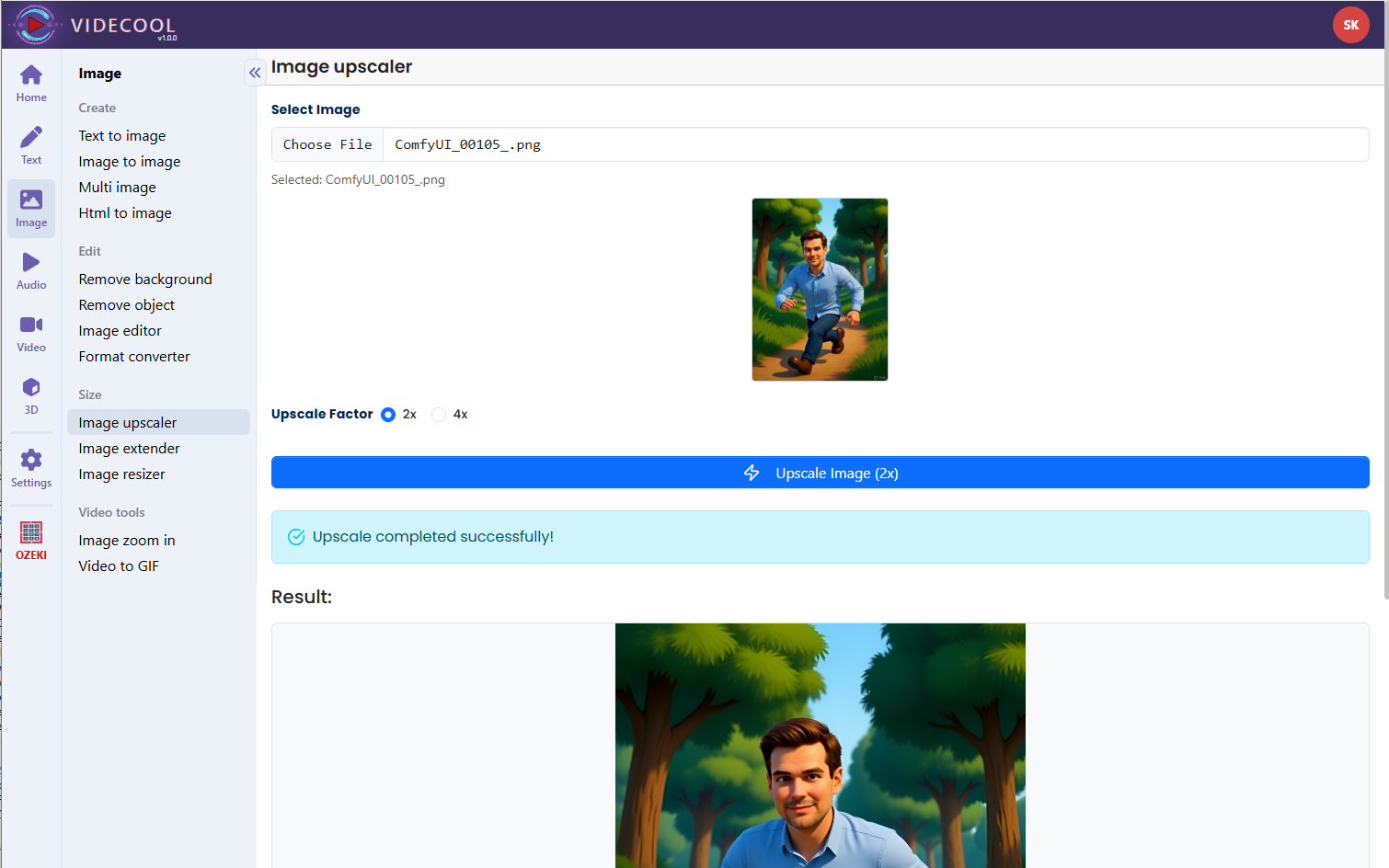Collapse the Image side panel
1389x868 pixels.
tap(255, 73)
